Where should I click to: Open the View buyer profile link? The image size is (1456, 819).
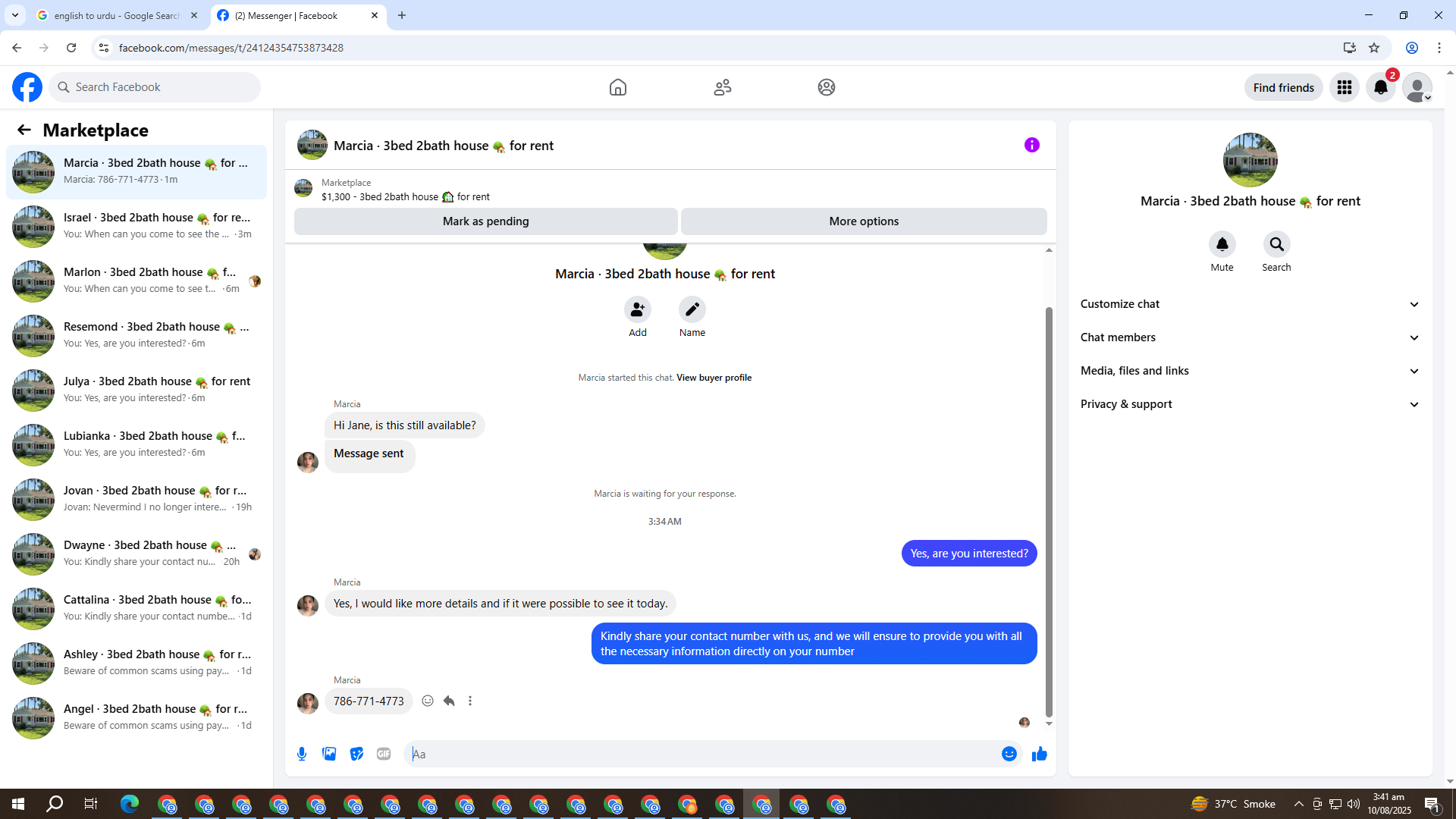point(714,378)
